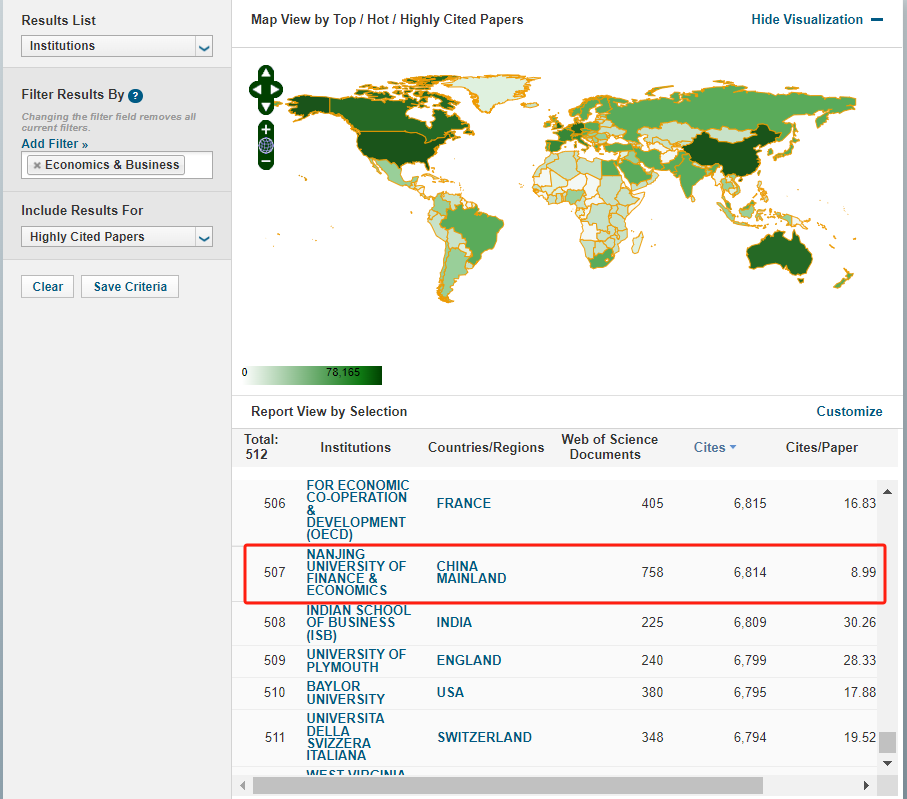Click the horizontal scrollbar under the table
The image size is (907, 799).
click(x=507, y=785)
